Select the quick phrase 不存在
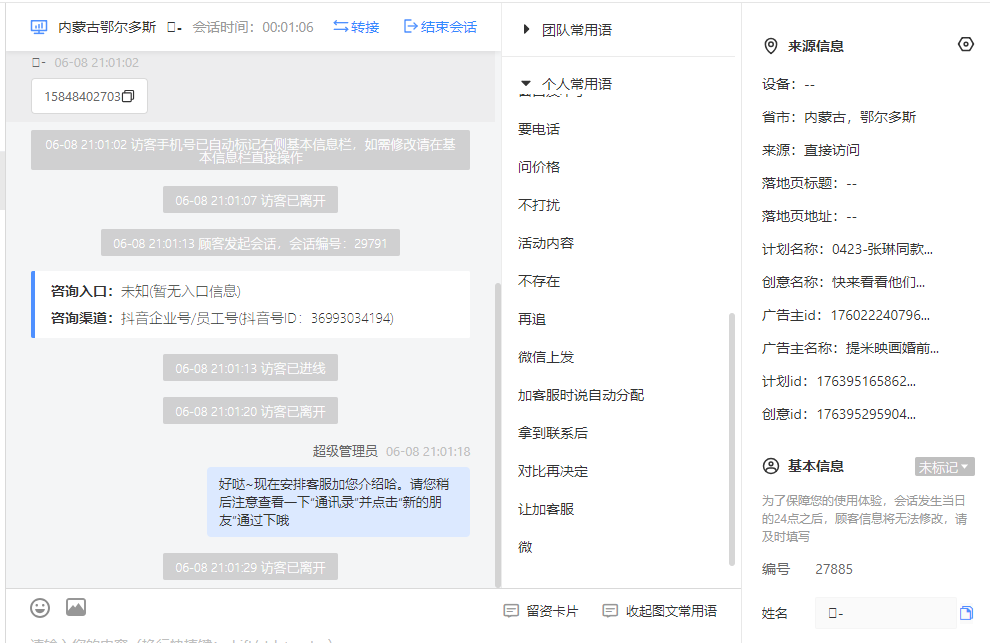Screen dimensions: 990x643 539,281
